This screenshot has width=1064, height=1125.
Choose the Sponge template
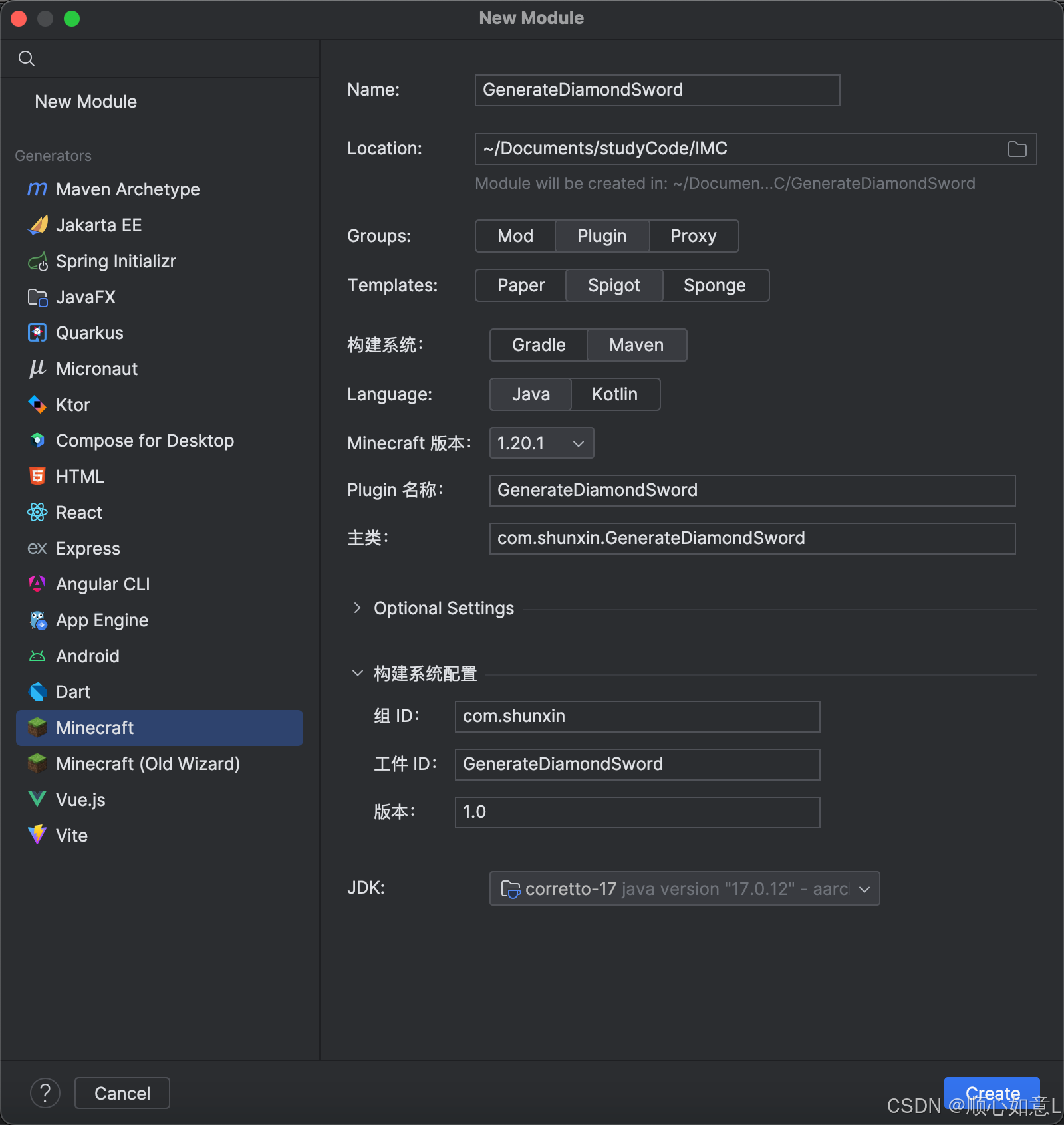715,285
